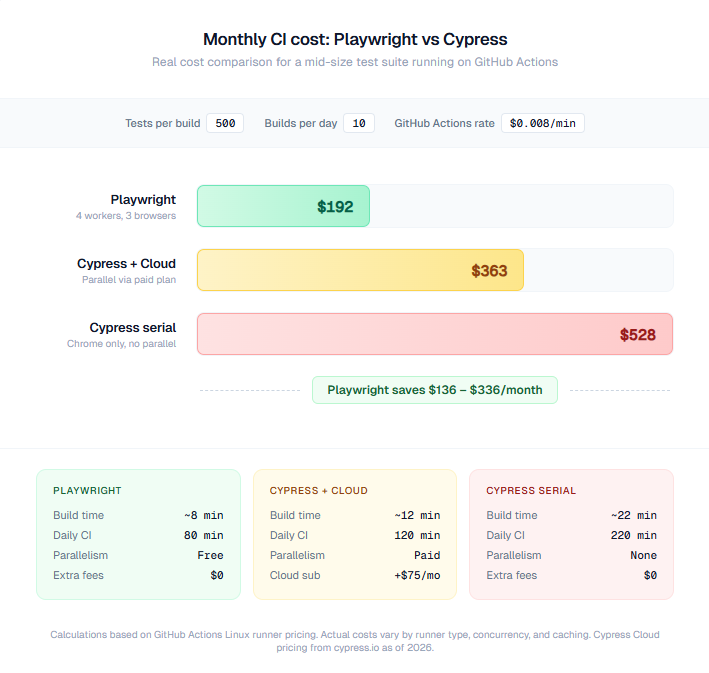Click the green Playwright $192 cost bar
The image size is (709, 673).
tap(283, 206)
